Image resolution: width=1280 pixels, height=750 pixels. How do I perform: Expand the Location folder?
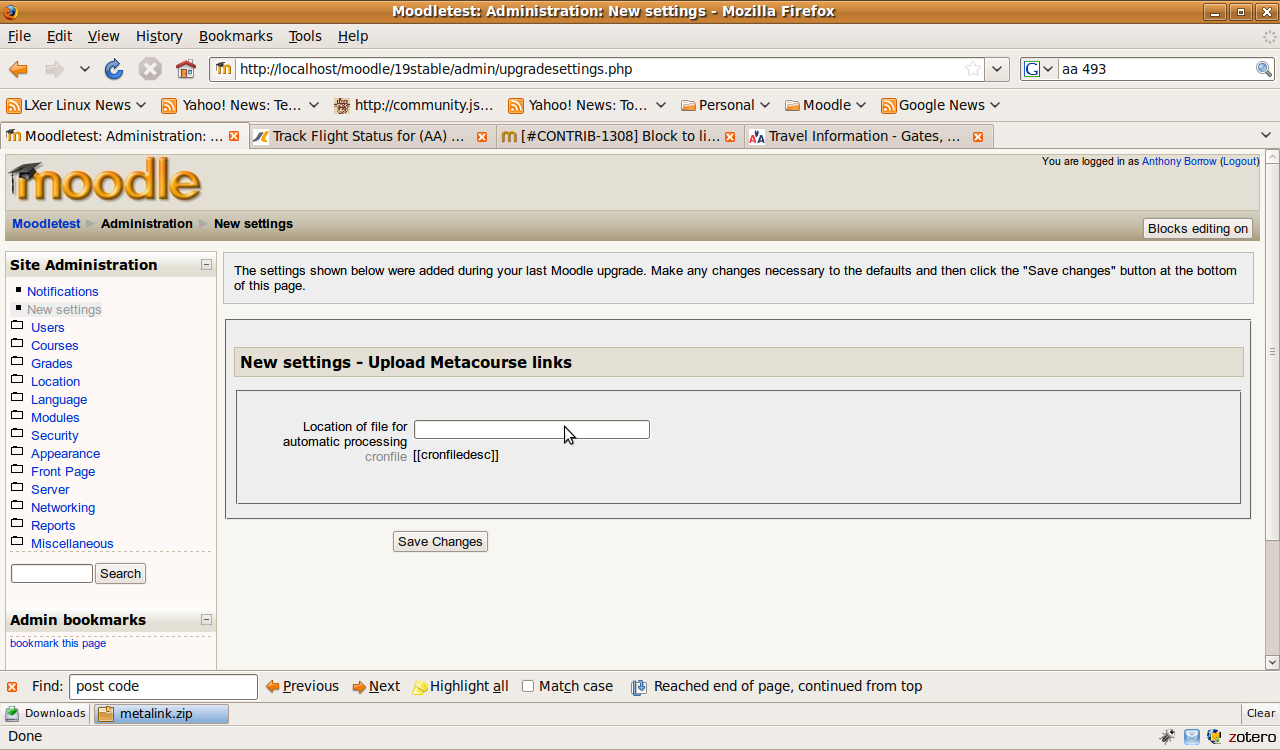pyautogui.click(x=55, y=382)
